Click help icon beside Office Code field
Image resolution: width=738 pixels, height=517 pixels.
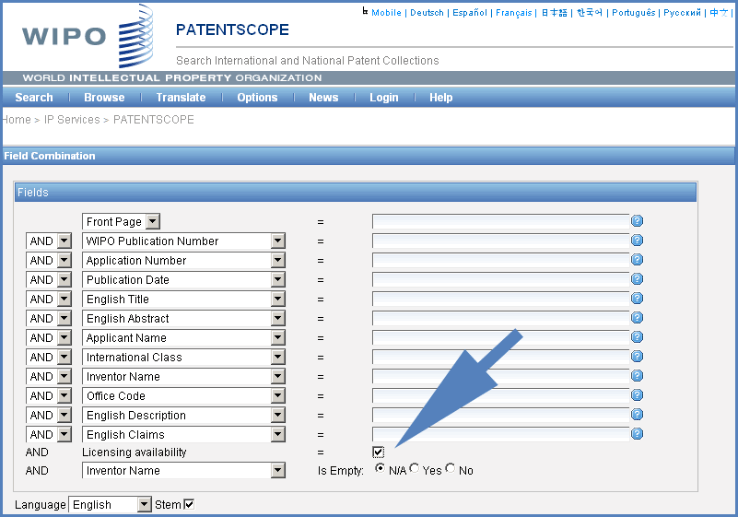coord(637,395)
